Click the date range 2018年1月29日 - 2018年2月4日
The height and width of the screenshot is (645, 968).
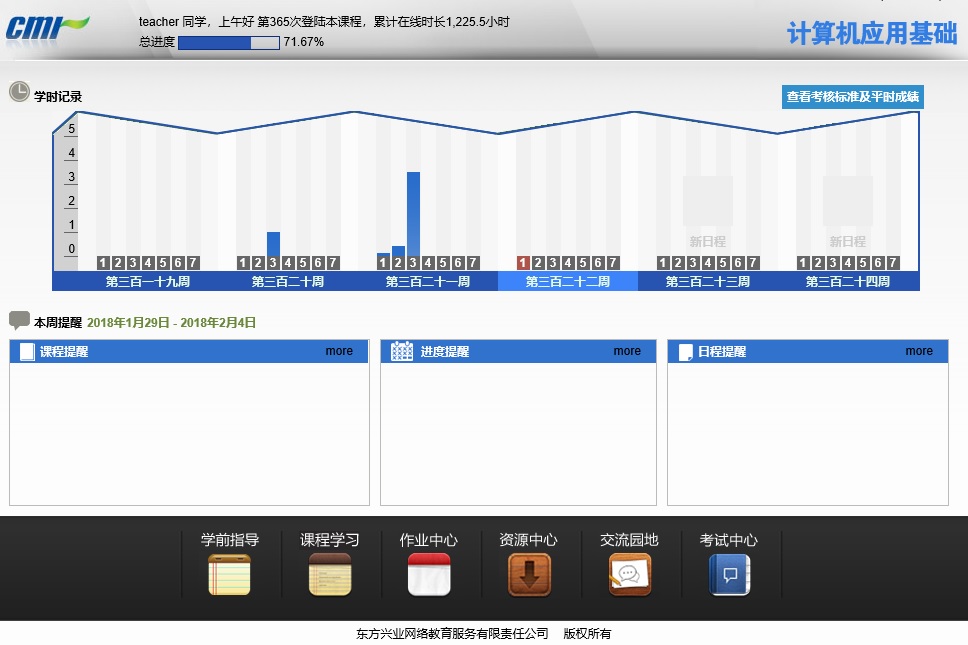171,322
